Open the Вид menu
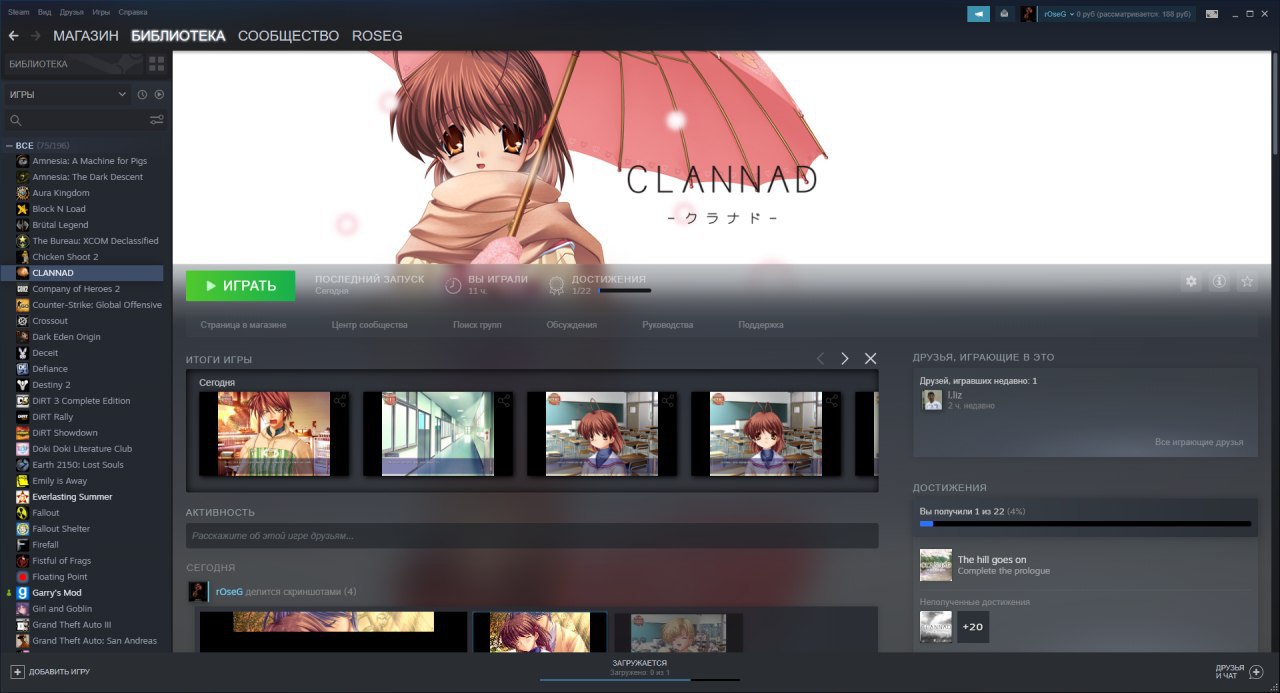 (45, 12)
